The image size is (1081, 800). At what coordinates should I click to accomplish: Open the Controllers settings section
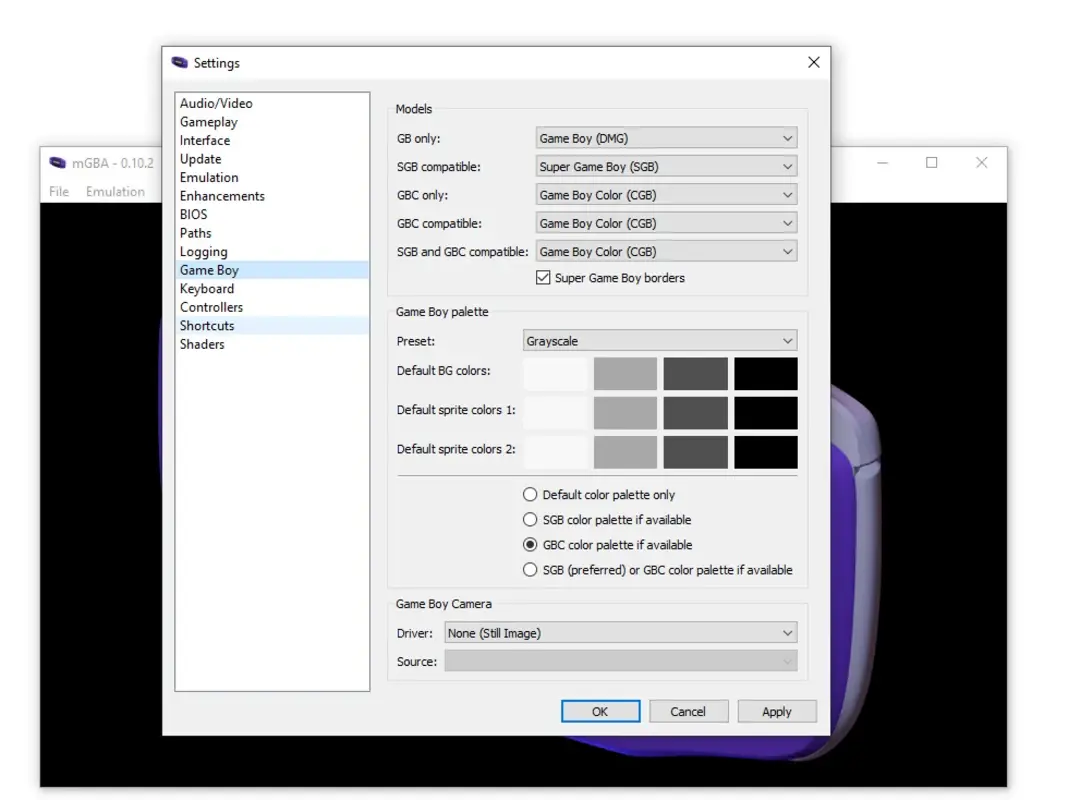tap(211, 307)
